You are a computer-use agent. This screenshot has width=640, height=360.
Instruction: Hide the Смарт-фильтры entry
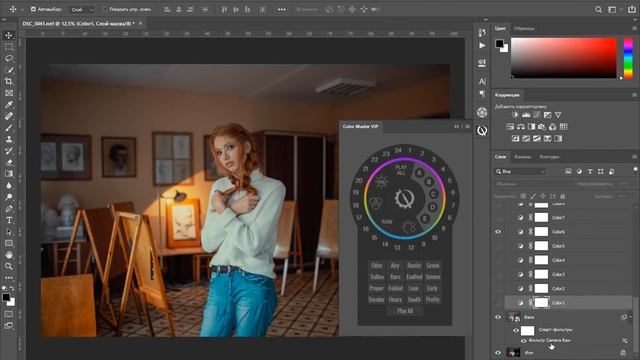516,330
